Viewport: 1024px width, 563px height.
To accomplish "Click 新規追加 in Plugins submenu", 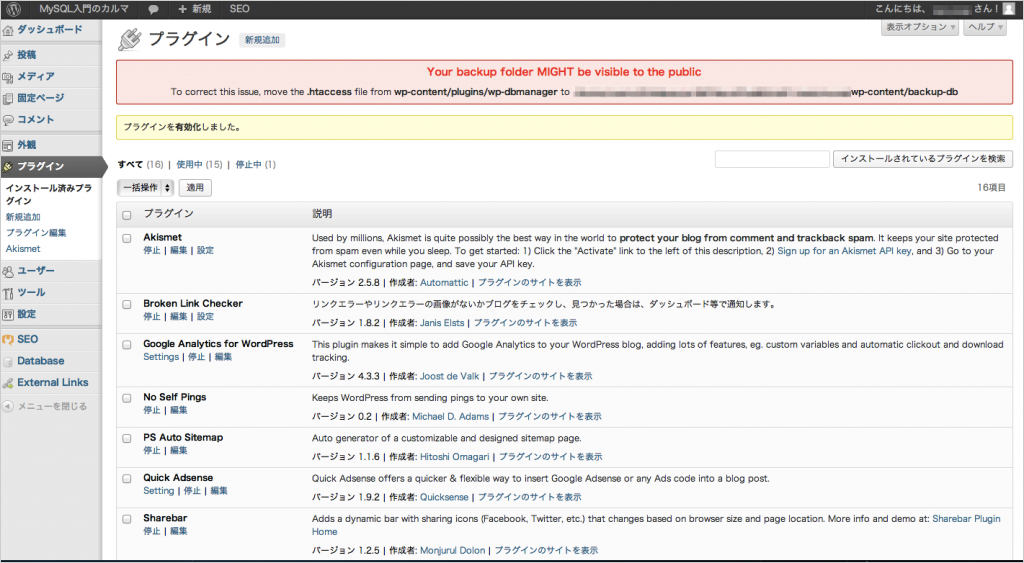I will pos(23,217).
